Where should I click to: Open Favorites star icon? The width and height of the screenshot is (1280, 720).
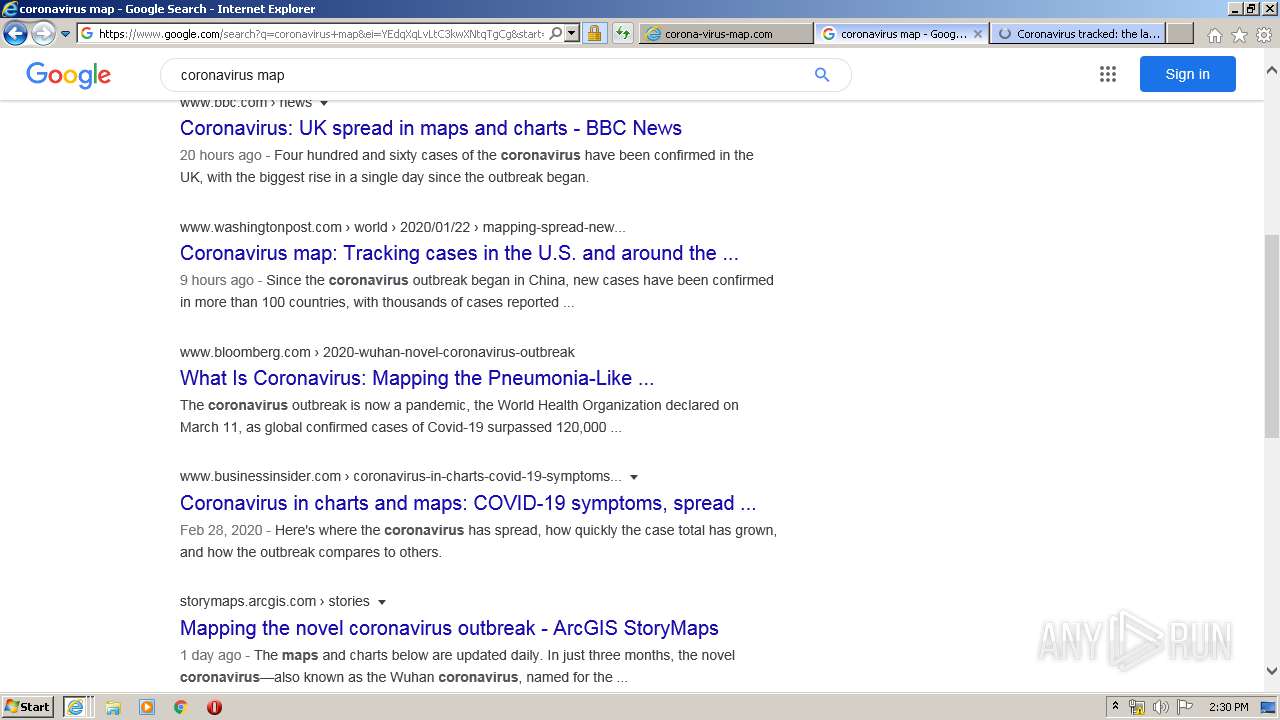click(x=1239, y=35)
